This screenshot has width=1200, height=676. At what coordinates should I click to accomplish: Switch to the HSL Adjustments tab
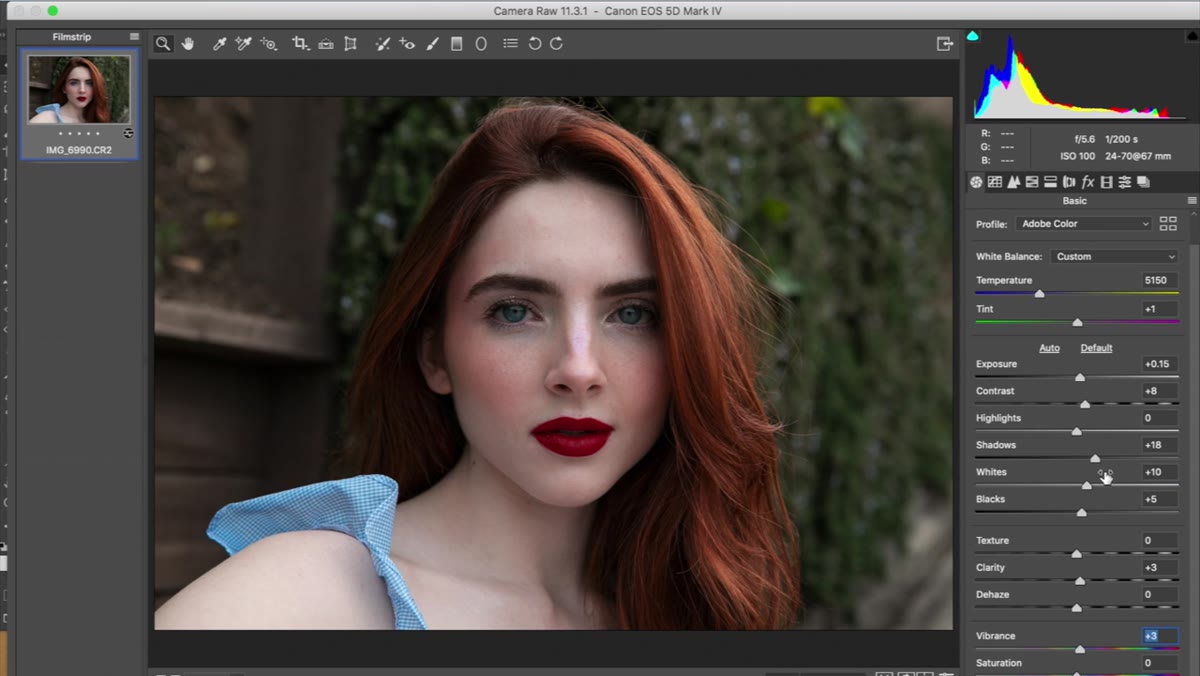[x=1032, y=182]
